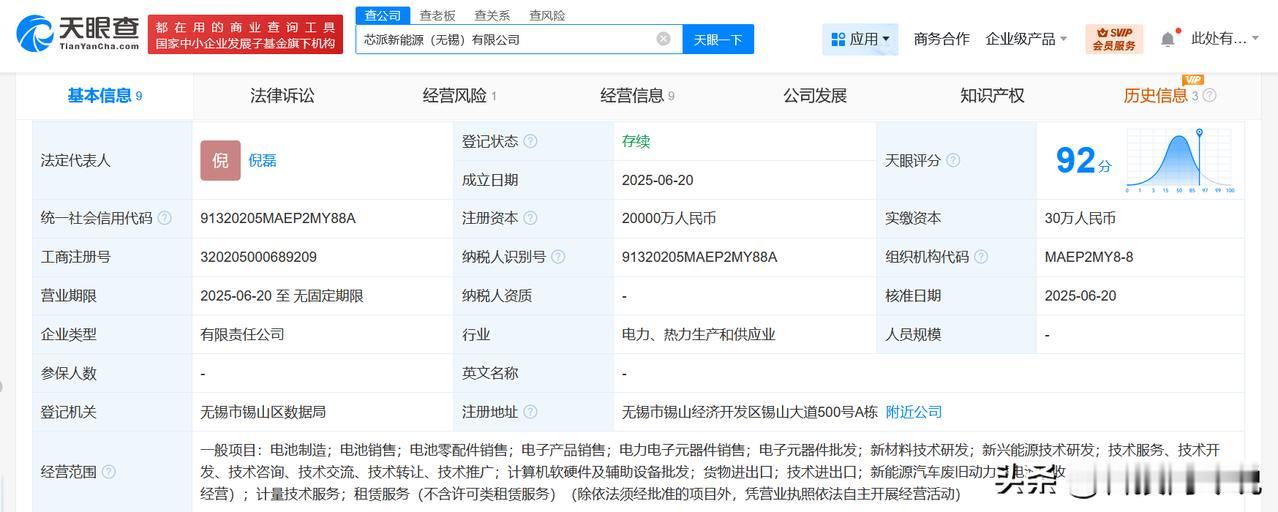Click help icon next to 注册地址

coord(530,412)
